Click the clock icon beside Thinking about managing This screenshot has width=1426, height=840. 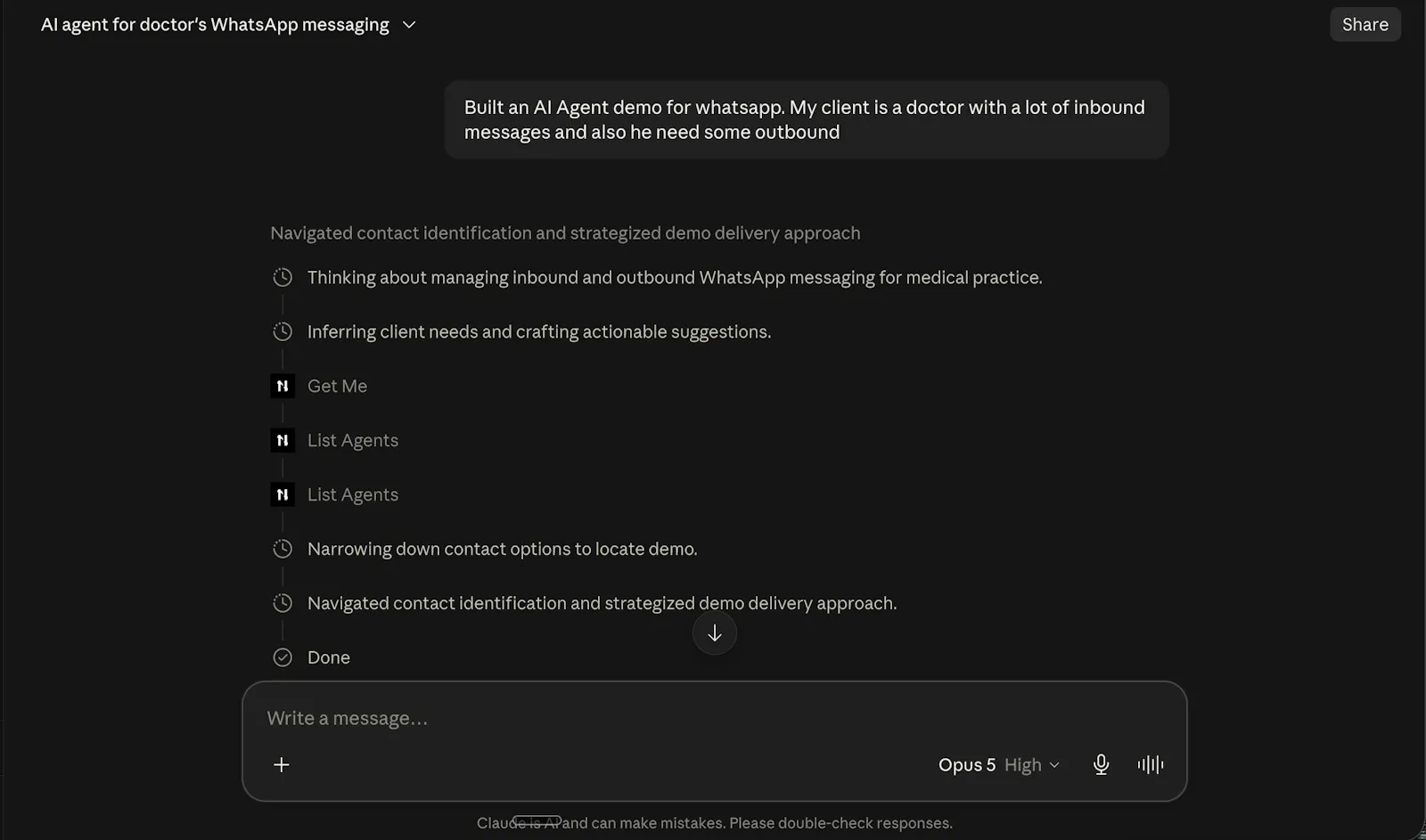283,277
